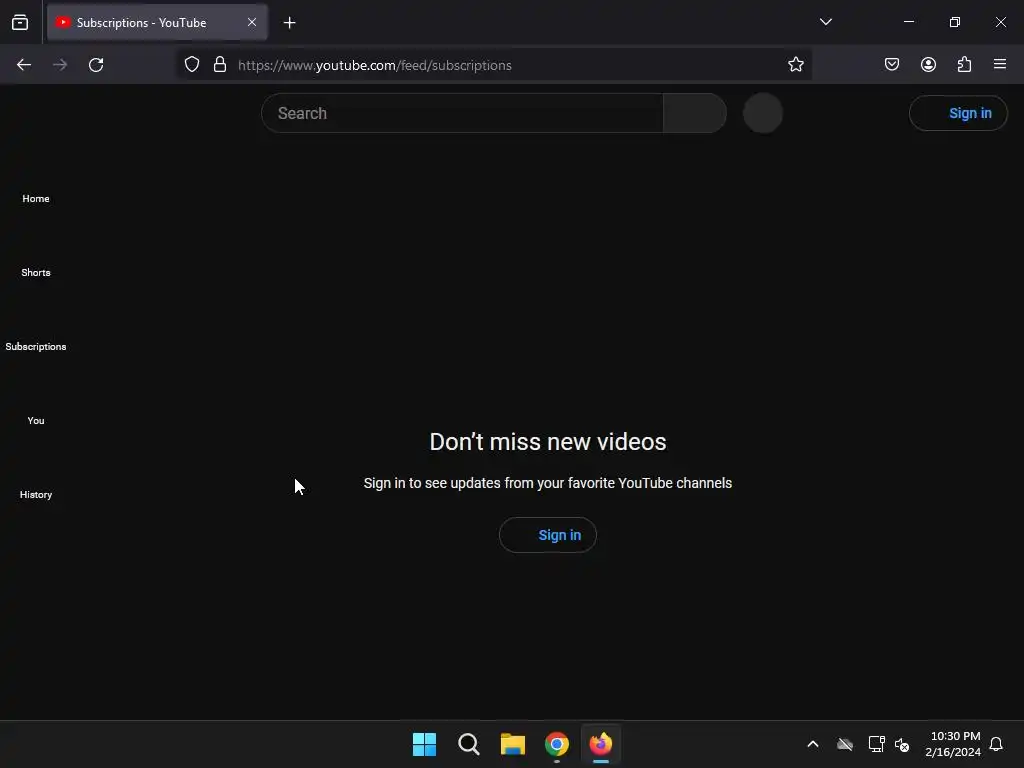Open Firefox application hamburger menu
This screenshot has height=768, width=1024.
point(1000,64)
